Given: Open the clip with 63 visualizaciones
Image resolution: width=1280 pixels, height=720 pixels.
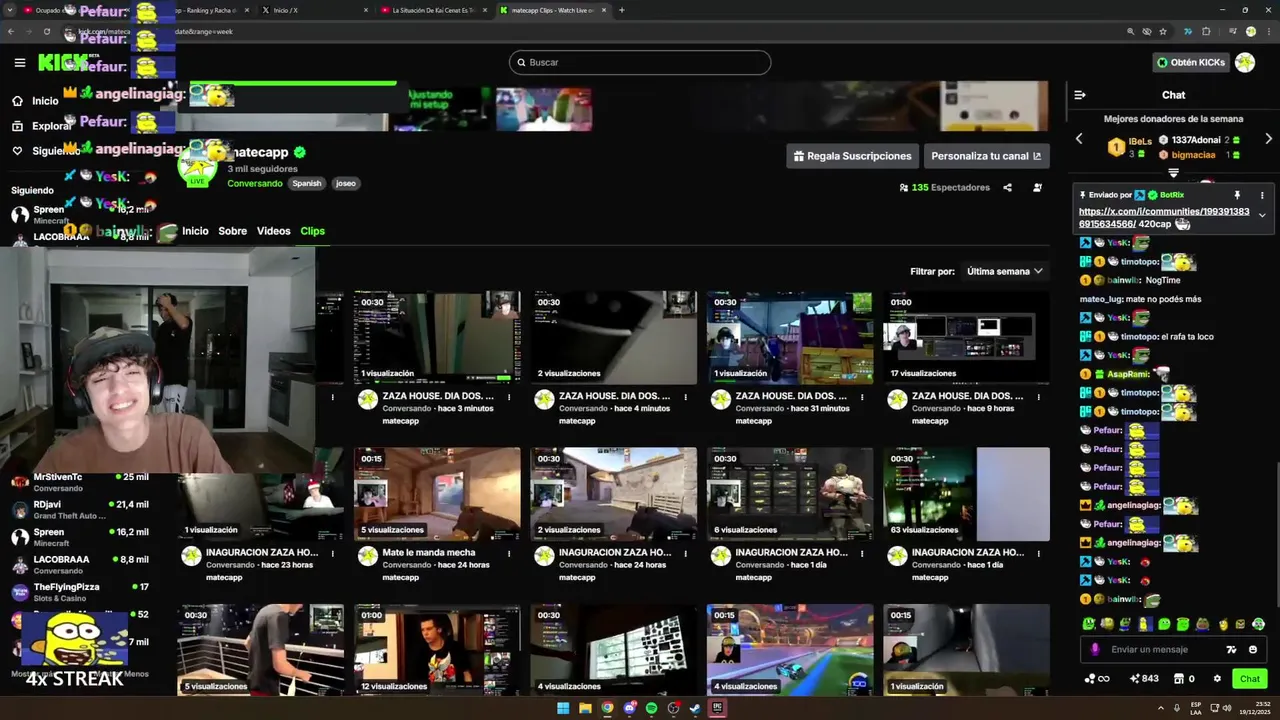Looking at the screenshot, I should (966, 494).
